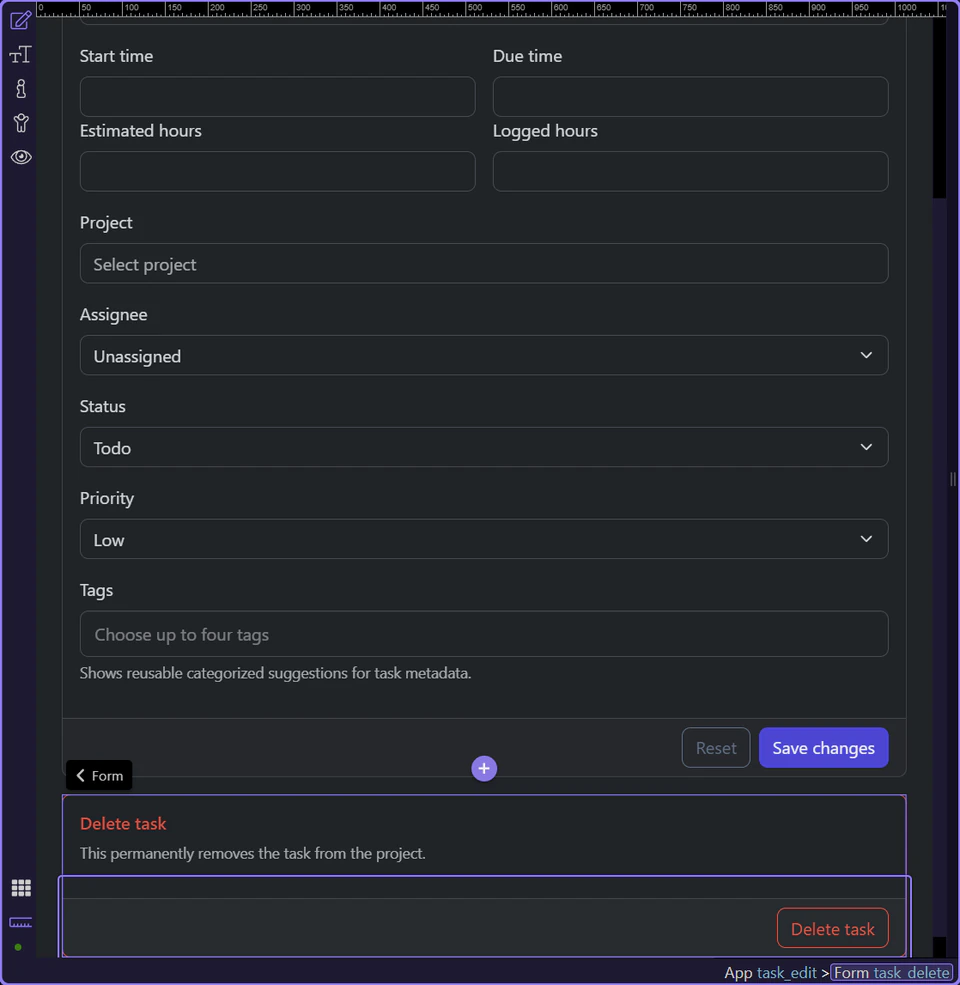
Task: Open the apps grid icon near the bottom
Action: pos(20,887)
